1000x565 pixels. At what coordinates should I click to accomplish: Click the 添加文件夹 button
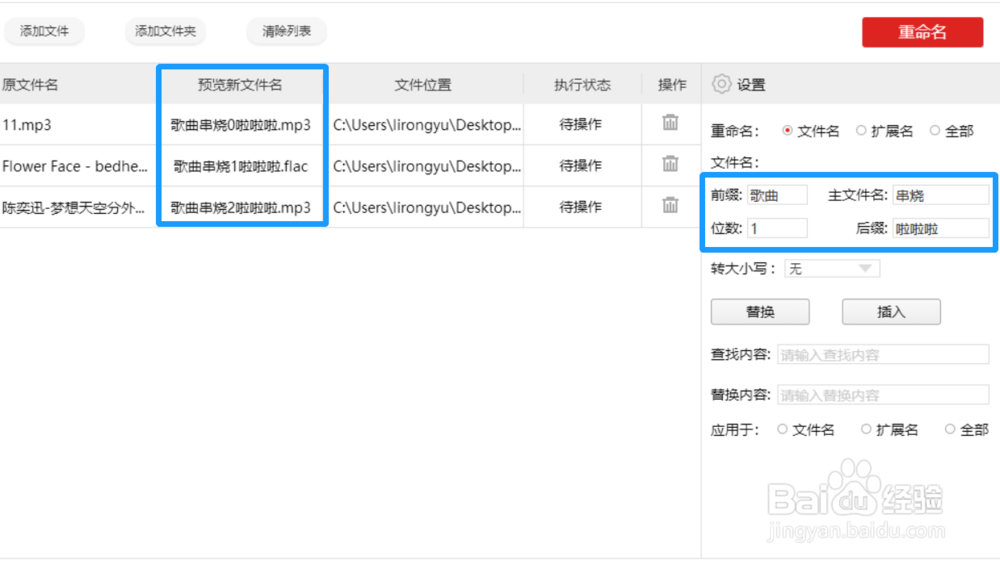point(165,31)
